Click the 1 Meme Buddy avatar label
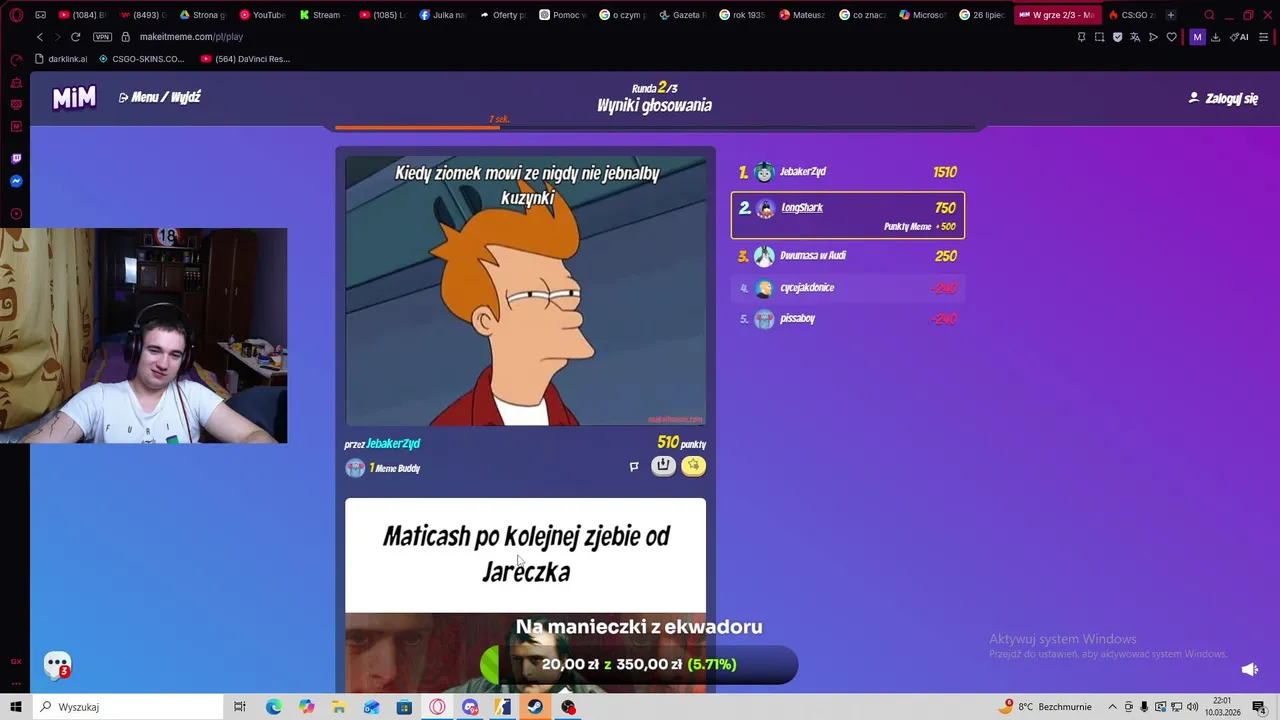 383,468
